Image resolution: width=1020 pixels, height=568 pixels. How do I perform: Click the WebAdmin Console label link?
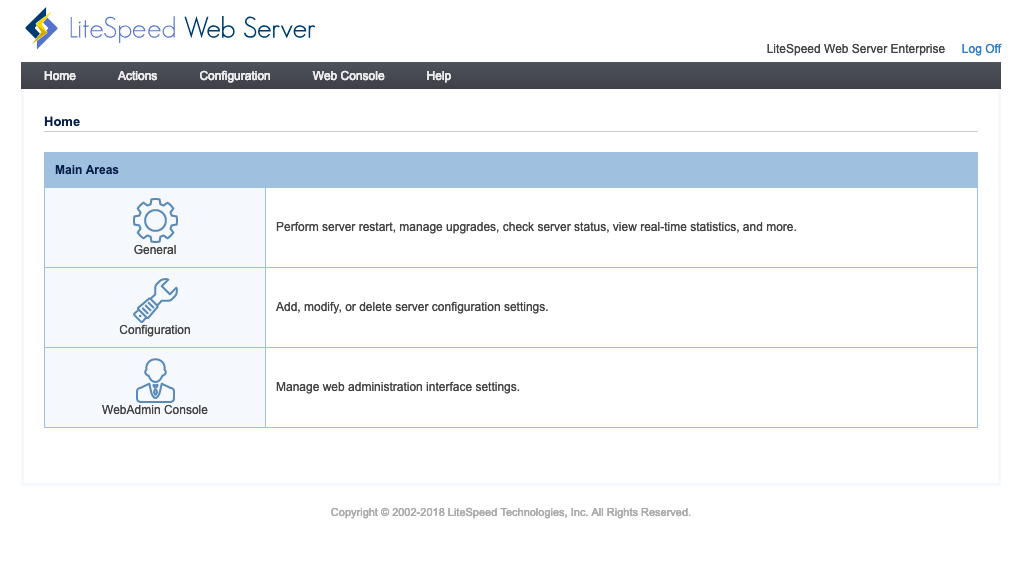[155, 410]
